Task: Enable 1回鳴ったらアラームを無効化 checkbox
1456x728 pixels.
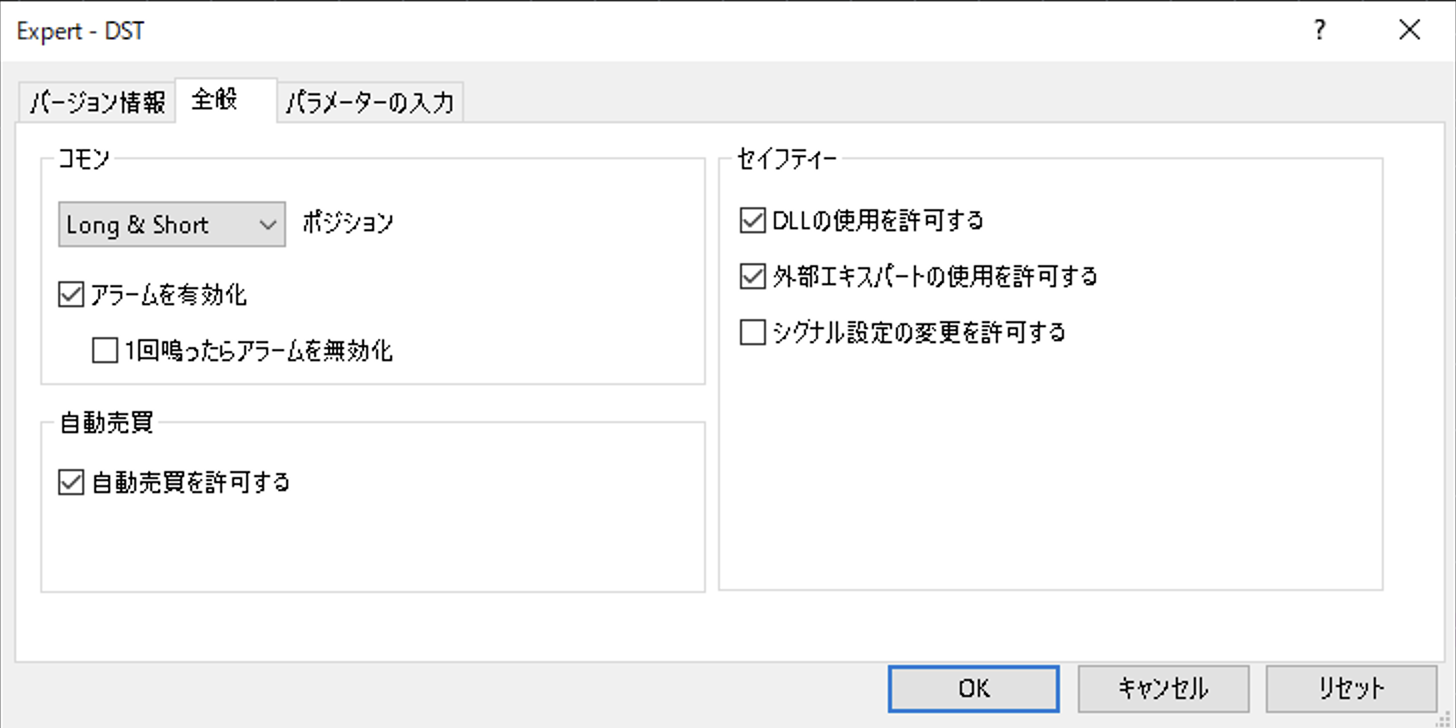Action: click(105, 351)
